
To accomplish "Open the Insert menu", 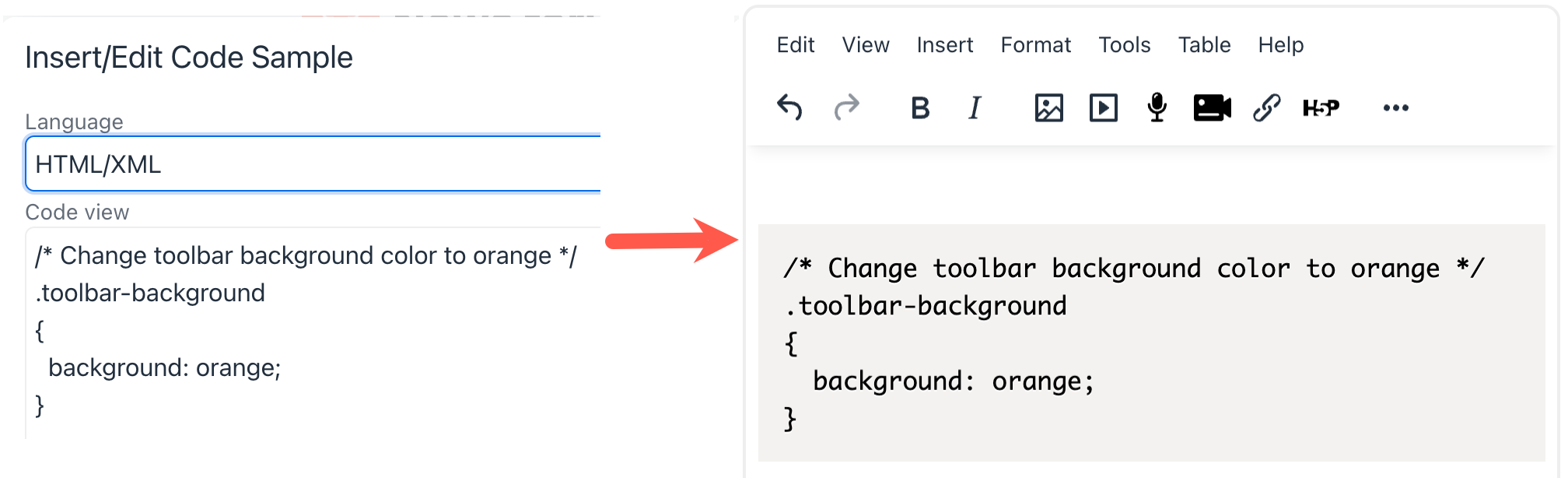I will pos(944,45).
